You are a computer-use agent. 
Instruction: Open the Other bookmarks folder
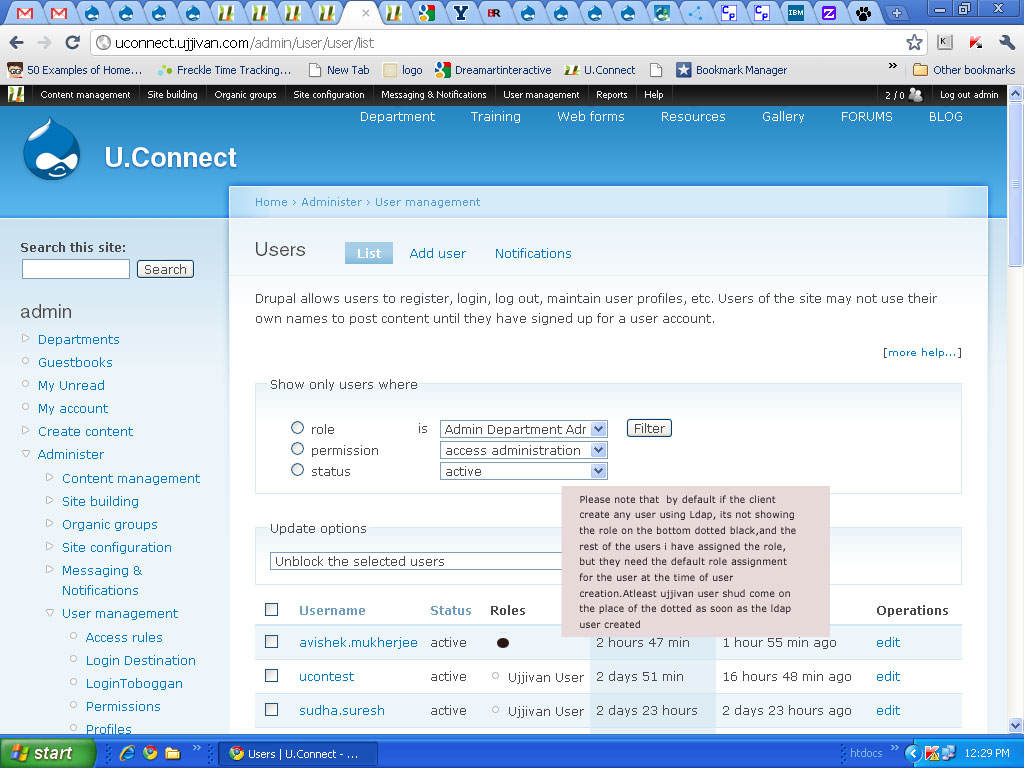(964, 70)
